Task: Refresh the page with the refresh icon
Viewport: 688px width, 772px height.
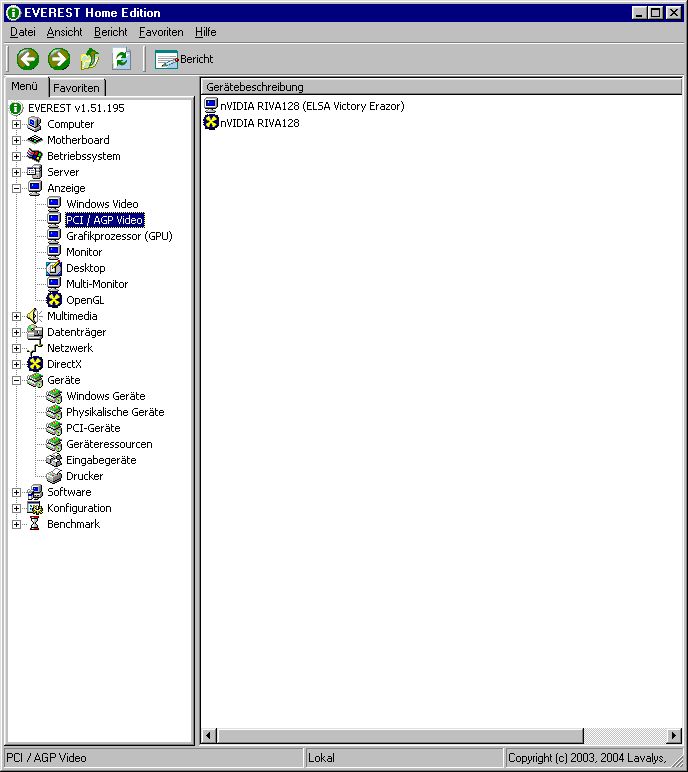Action: [x=121, y=59]
